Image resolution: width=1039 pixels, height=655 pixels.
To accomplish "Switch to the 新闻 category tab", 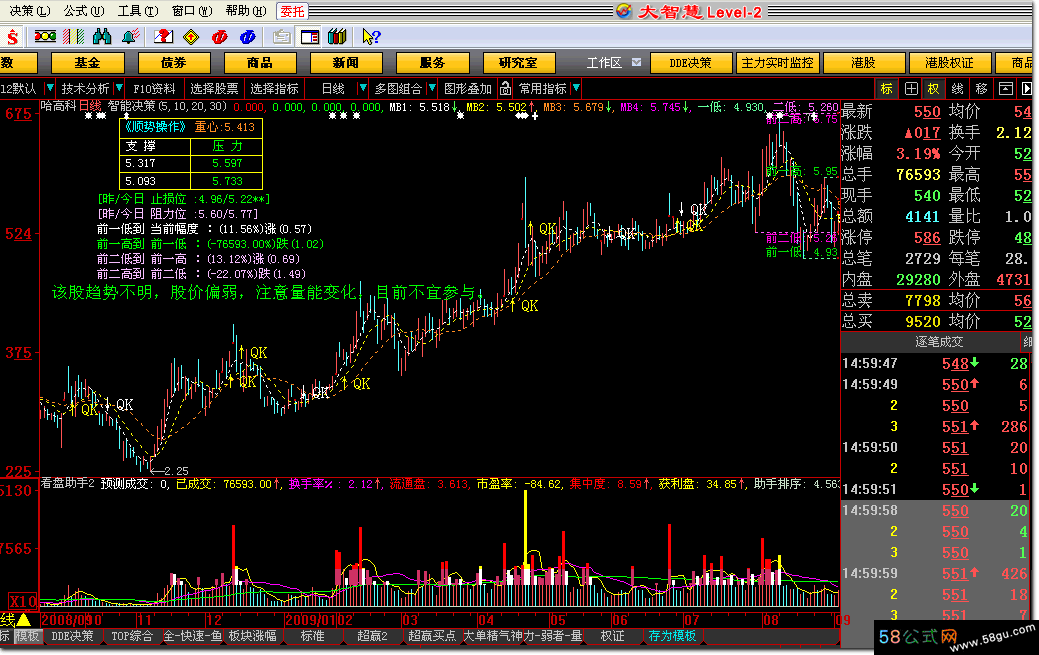I will [346, 63].
